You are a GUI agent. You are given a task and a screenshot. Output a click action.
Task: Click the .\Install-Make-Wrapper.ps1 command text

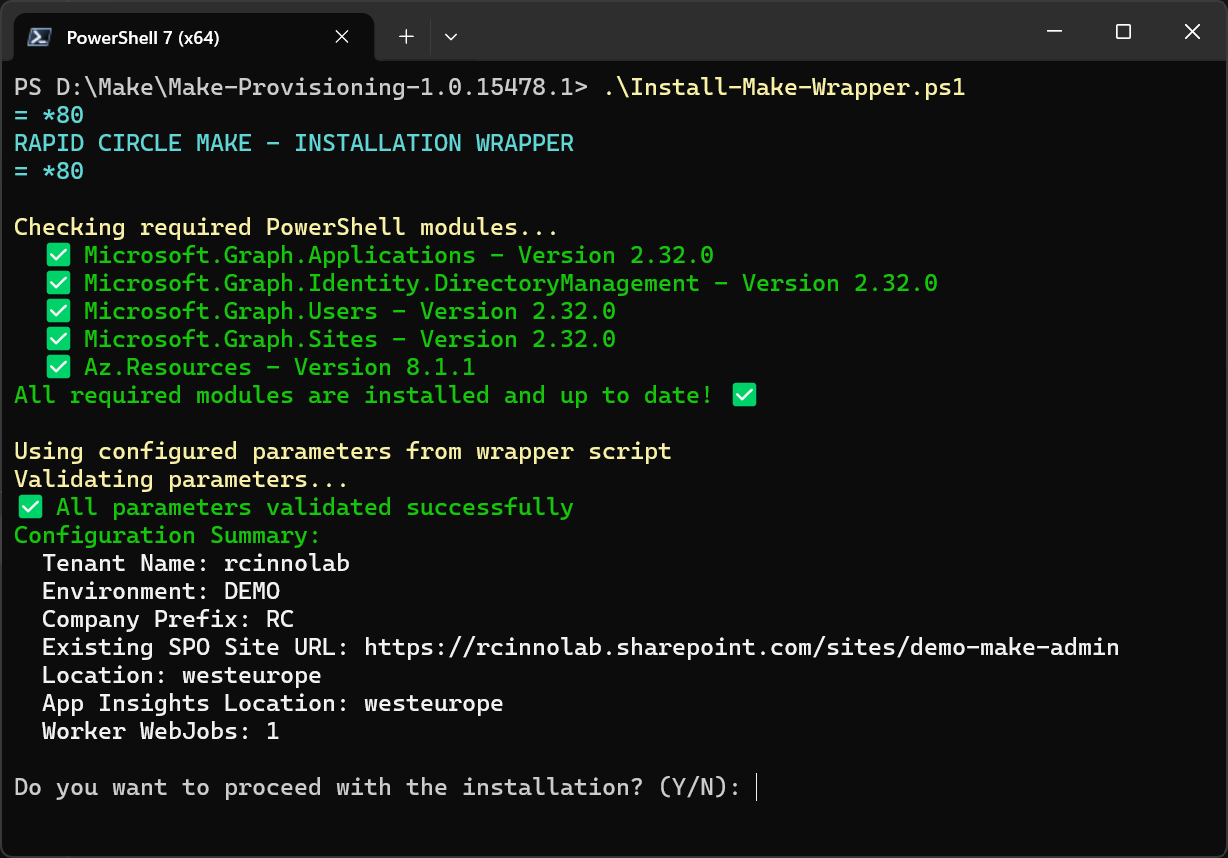(784, 87)
